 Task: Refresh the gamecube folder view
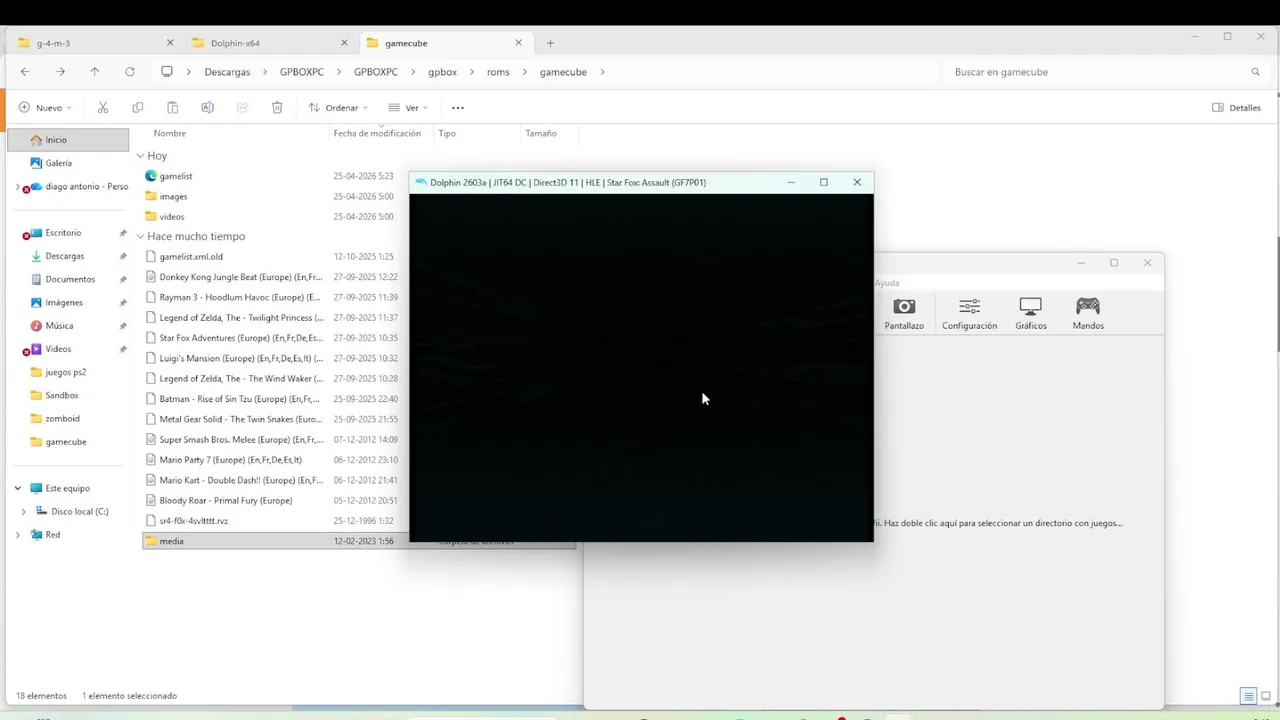(x=130, y=72)
